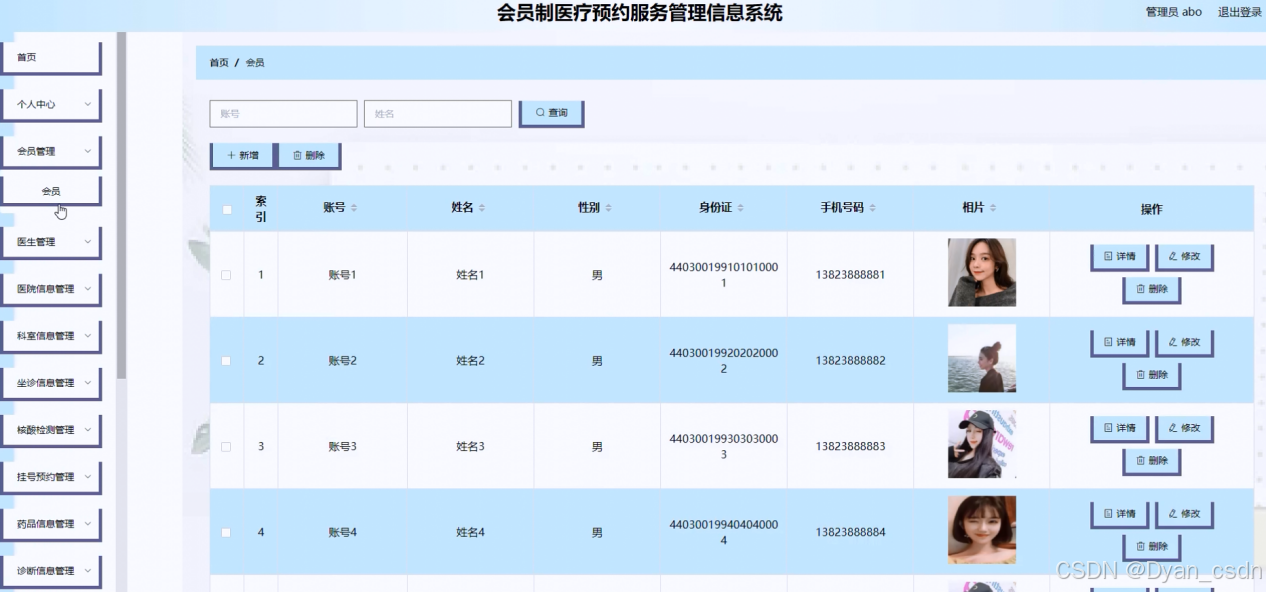Screen dimensions: 1266x592
Task: Expand the 科室信息管理 sidebar menu
Action: tap(51, 336)
